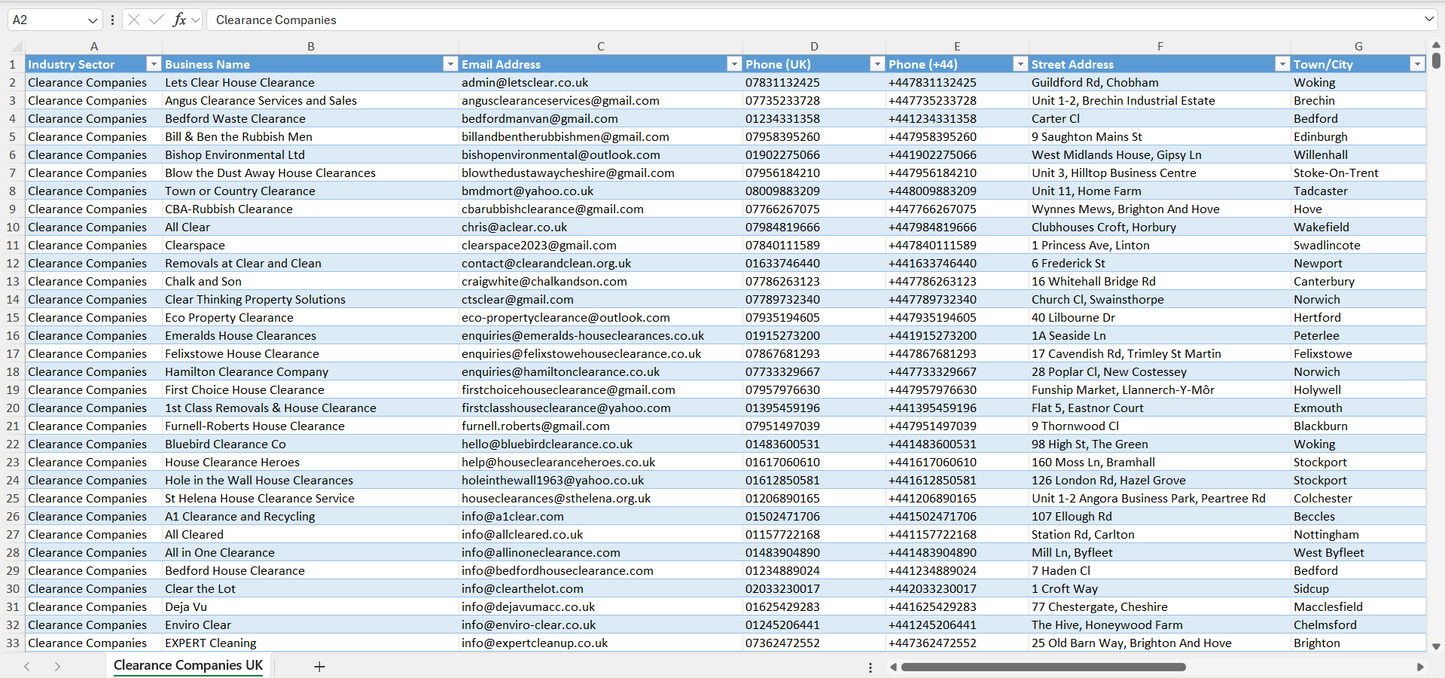Select town Felixstowe
The image size is (1445, 678).
[x=1359, y=354]
